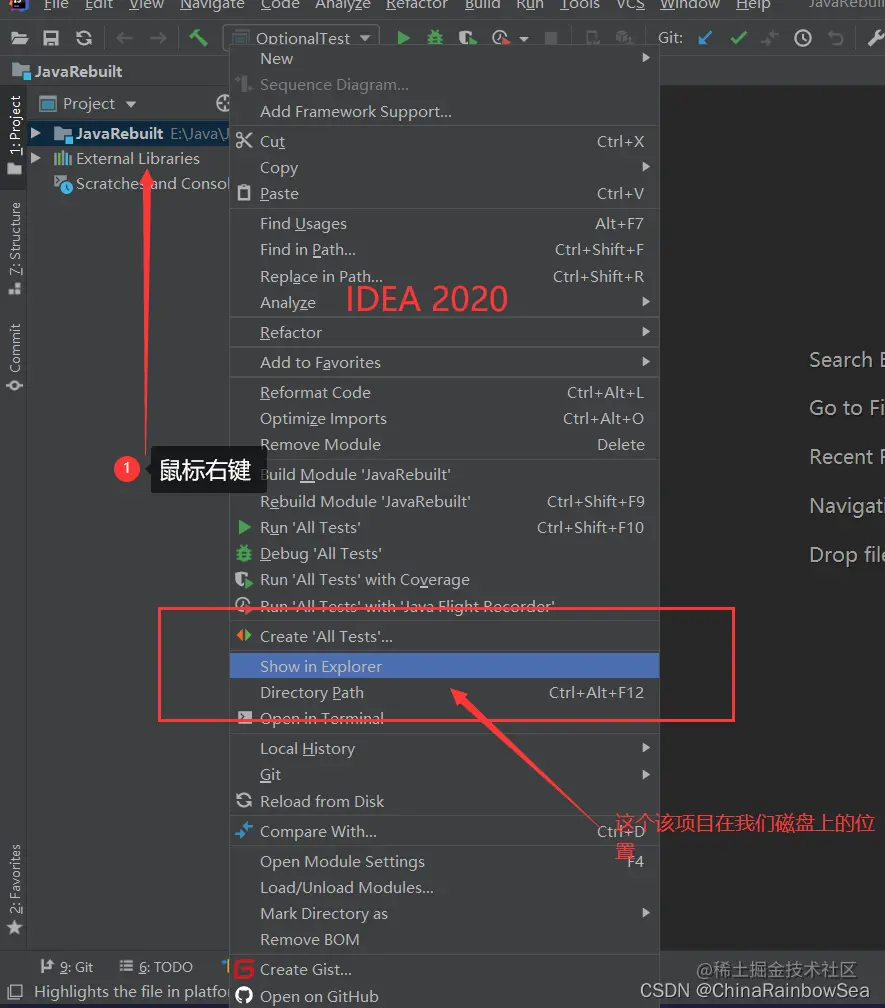
Task: Click Add Framework Support... menu entry
Action: [444, 112]
